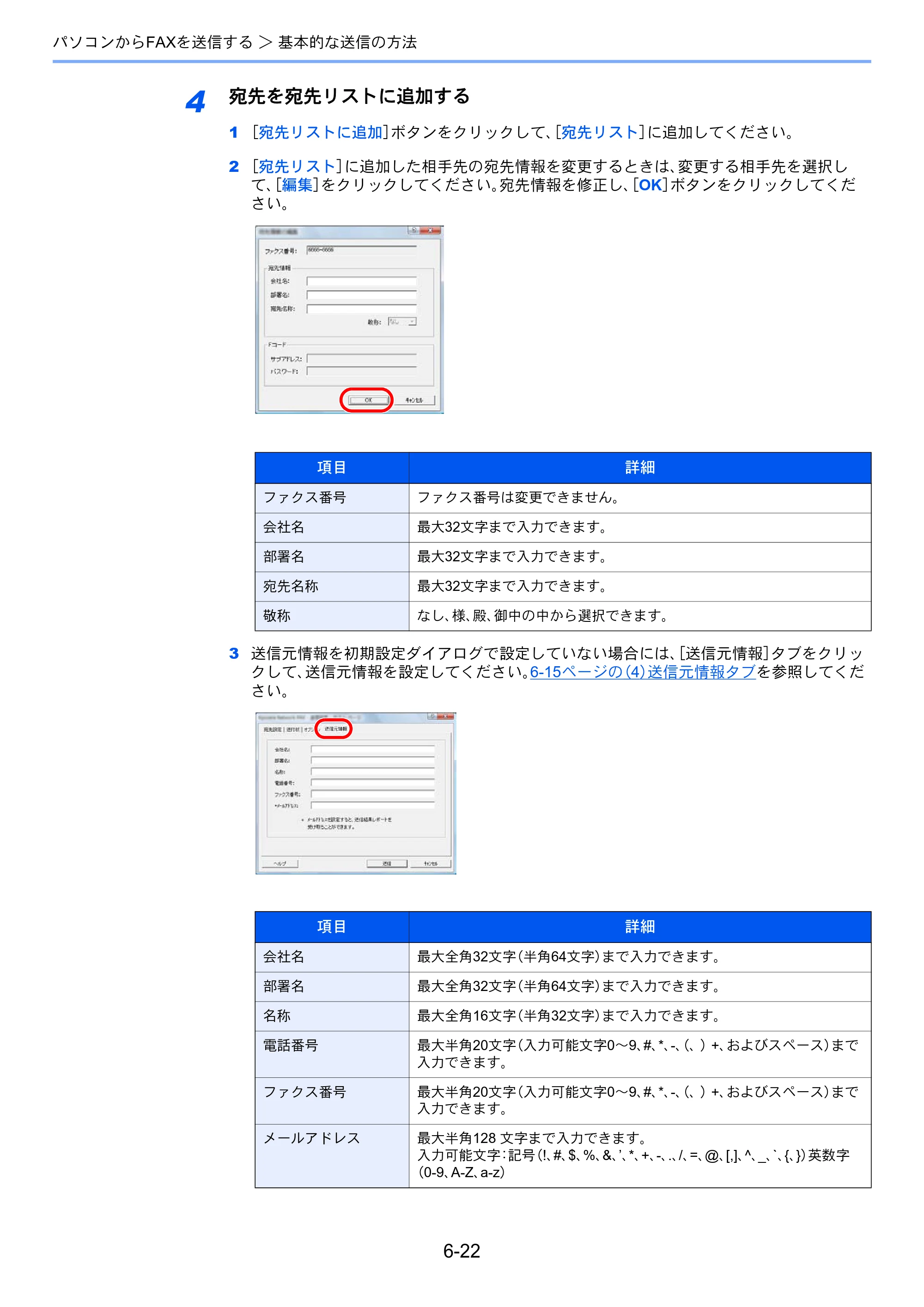Select the 送信元情報 tab in the fax dialog
Image resolution: width=924 pixels, height=1307 pixels.
pyautogui.click(x=335, y=729)
